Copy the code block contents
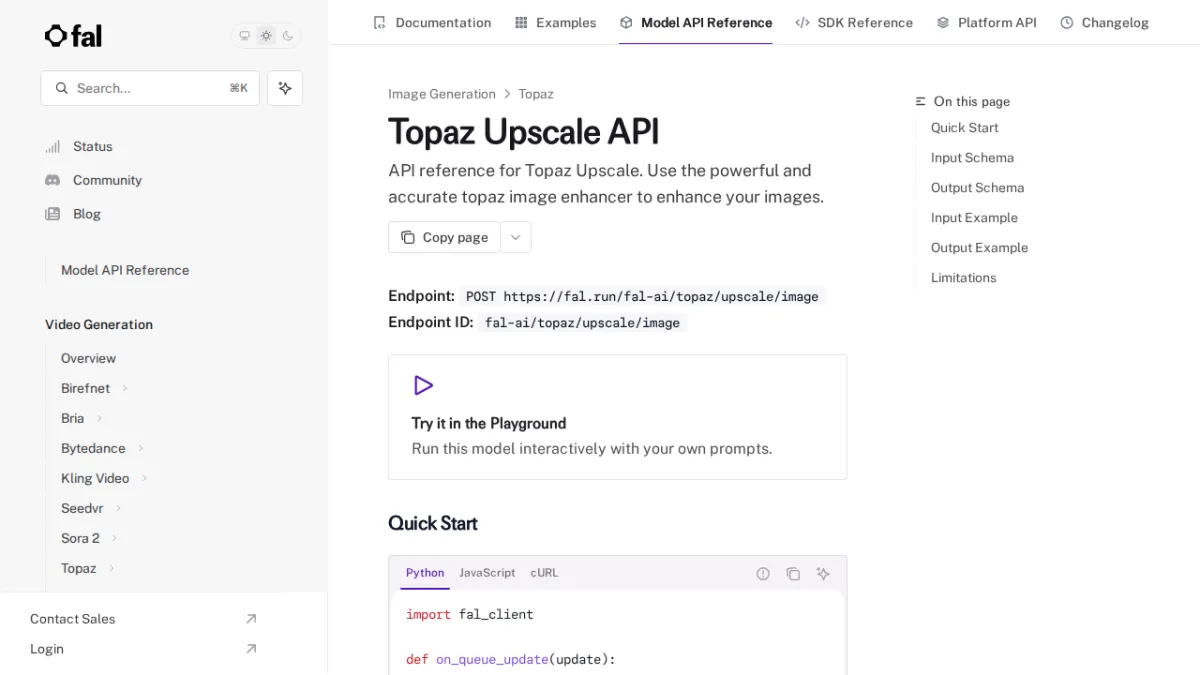 (x=793, y=574)
